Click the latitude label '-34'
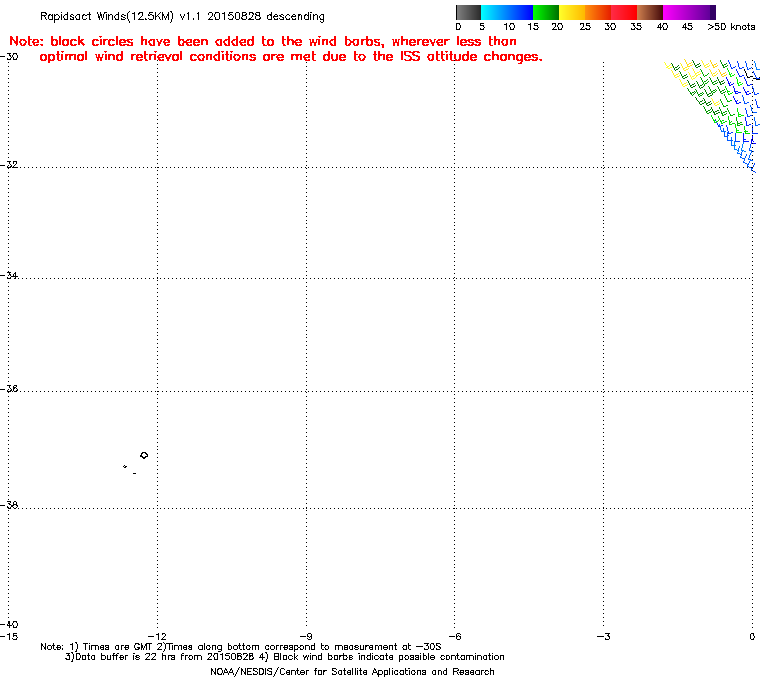Screen dimensions: 760x688 [9, 275]
